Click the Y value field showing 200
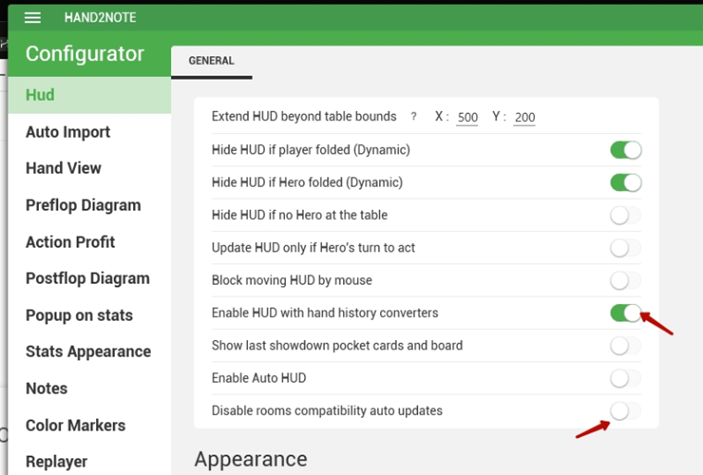This screenshot has height=475, width=703. 525,118
